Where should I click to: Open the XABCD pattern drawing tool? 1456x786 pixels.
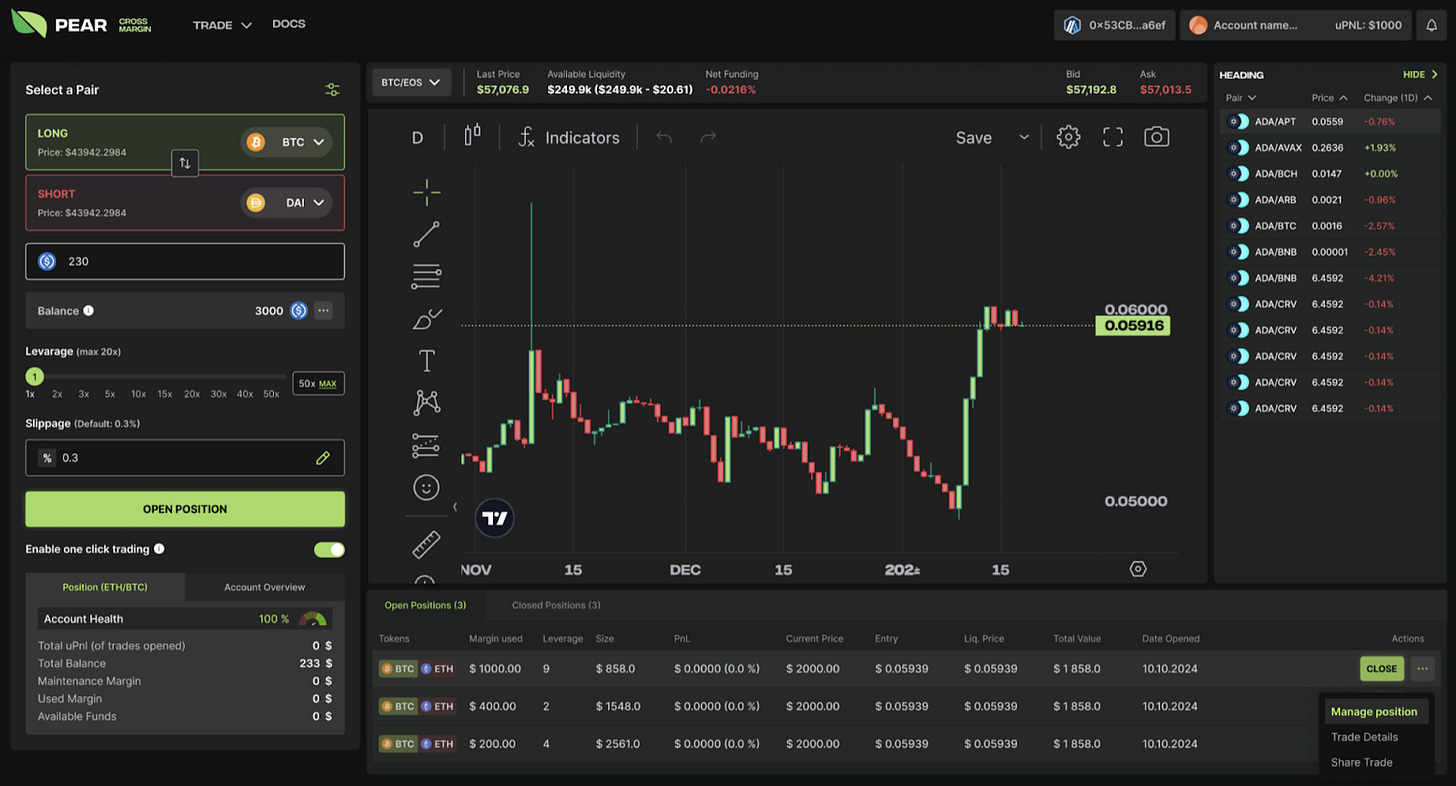click(x=426, y=402)
